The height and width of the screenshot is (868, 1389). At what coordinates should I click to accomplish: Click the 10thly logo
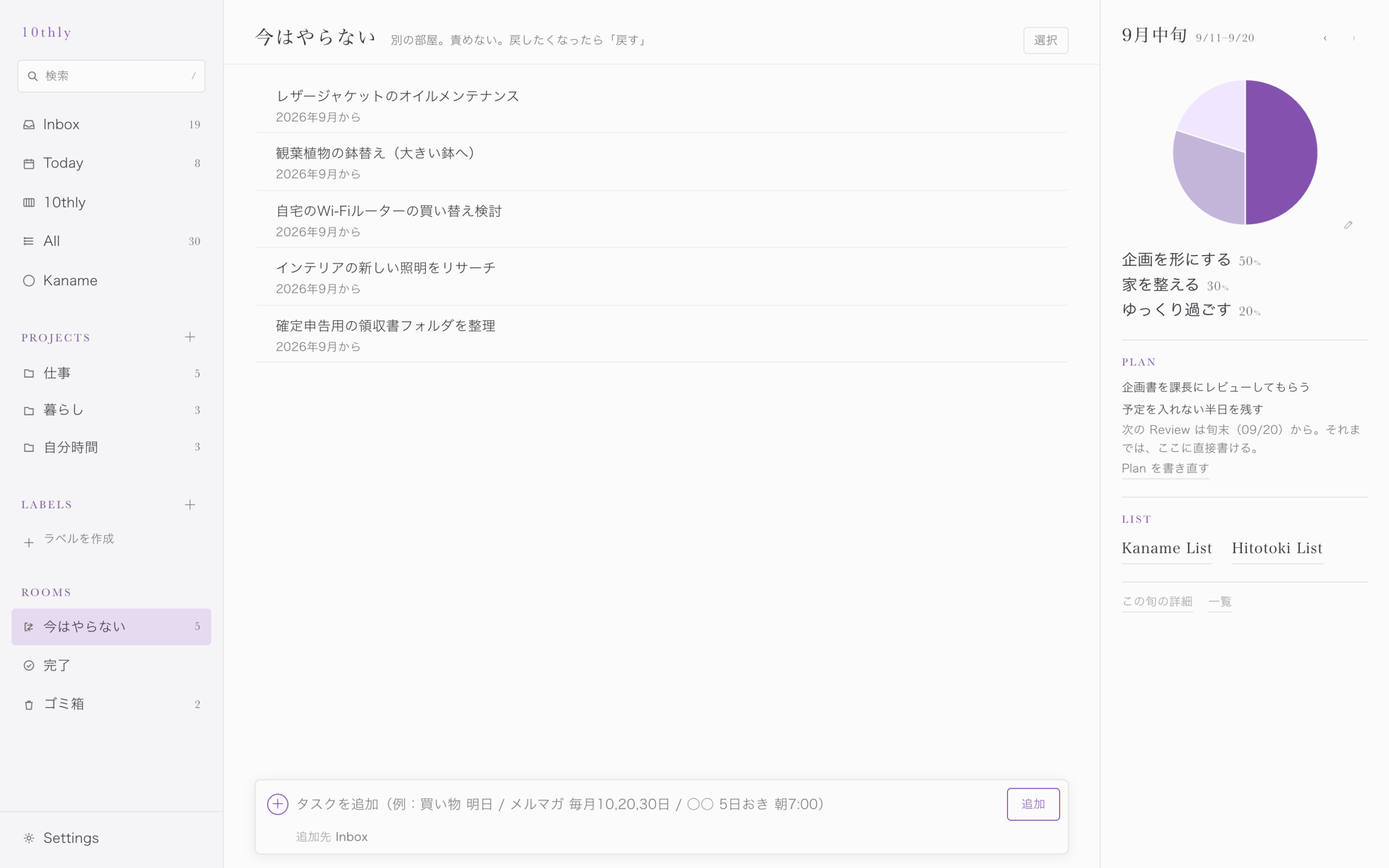coord(47,32)
